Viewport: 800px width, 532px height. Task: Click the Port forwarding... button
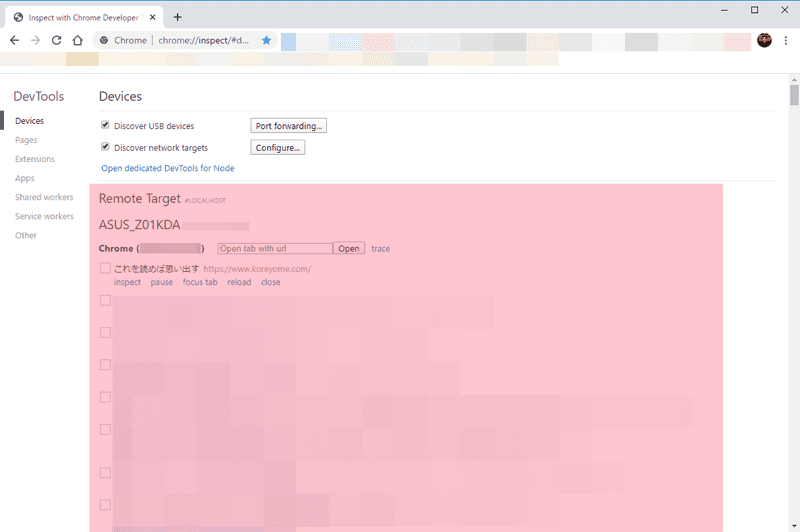[x=288, y=125]
